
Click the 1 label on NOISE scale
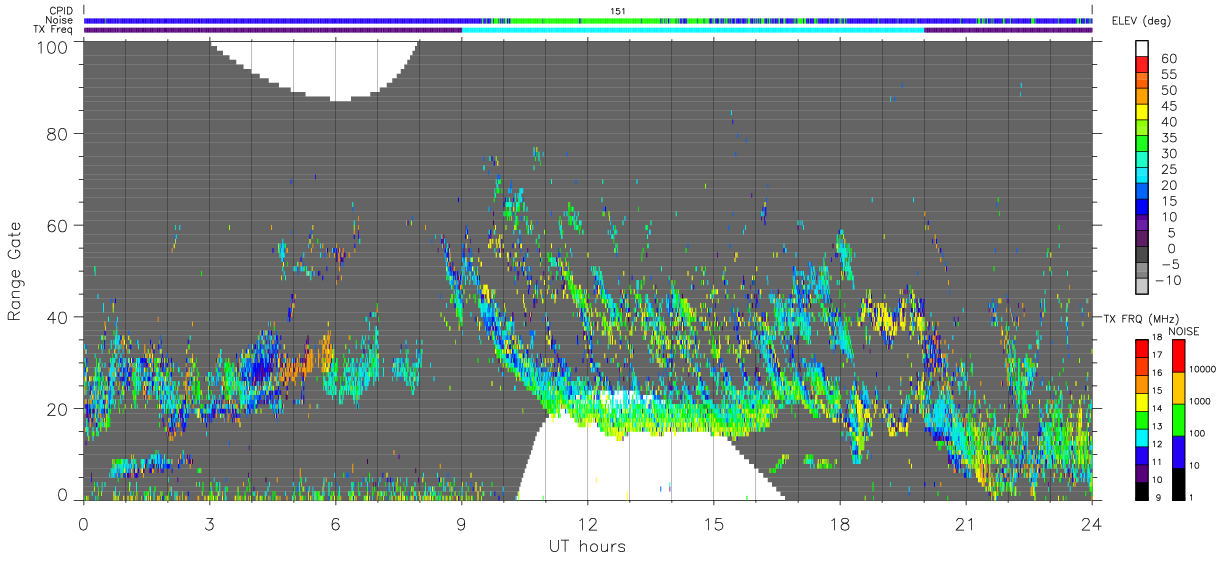click(1190, 497)
